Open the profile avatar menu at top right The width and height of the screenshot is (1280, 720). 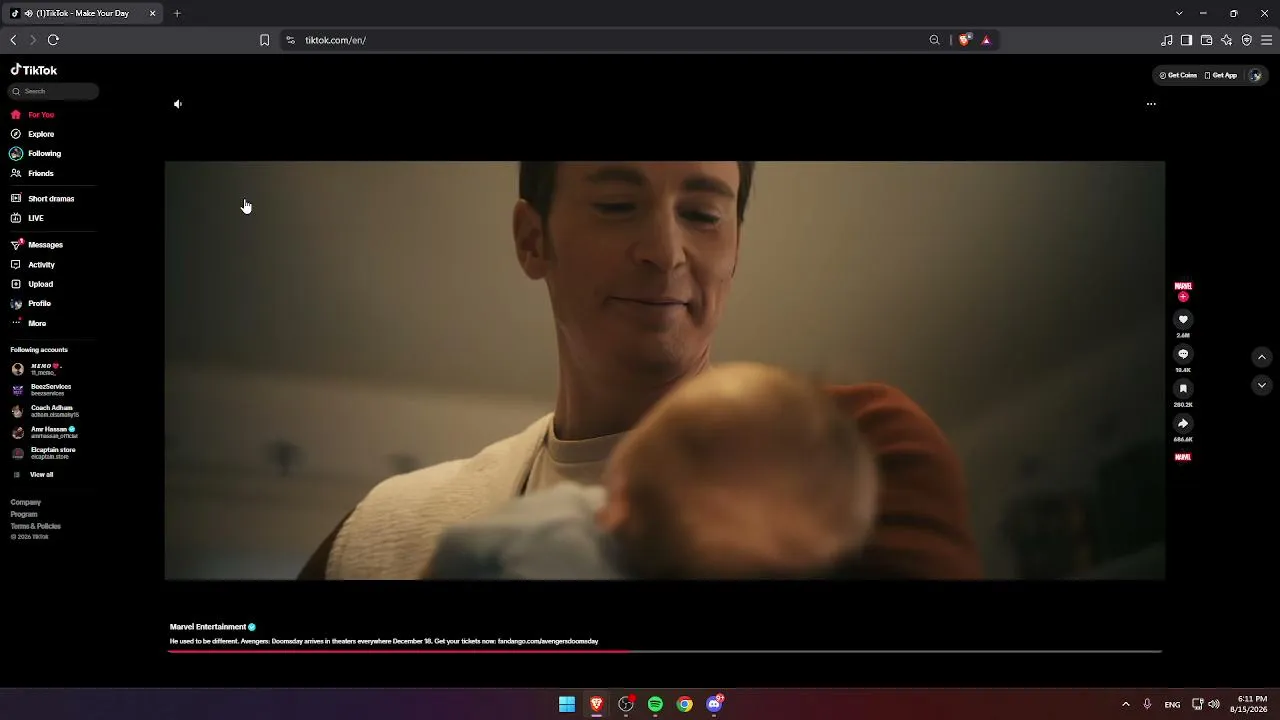(x=1255, y=75)
